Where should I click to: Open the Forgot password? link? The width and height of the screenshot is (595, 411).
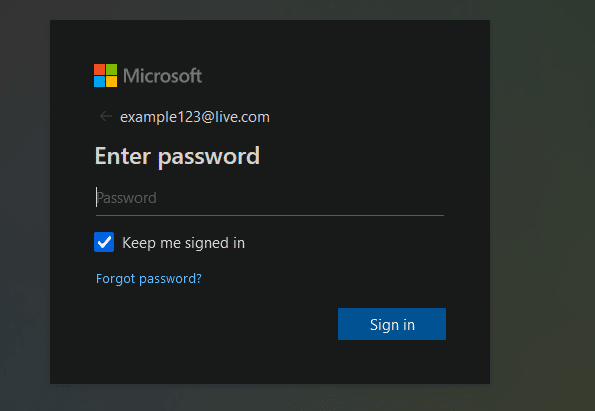point(149,279)
